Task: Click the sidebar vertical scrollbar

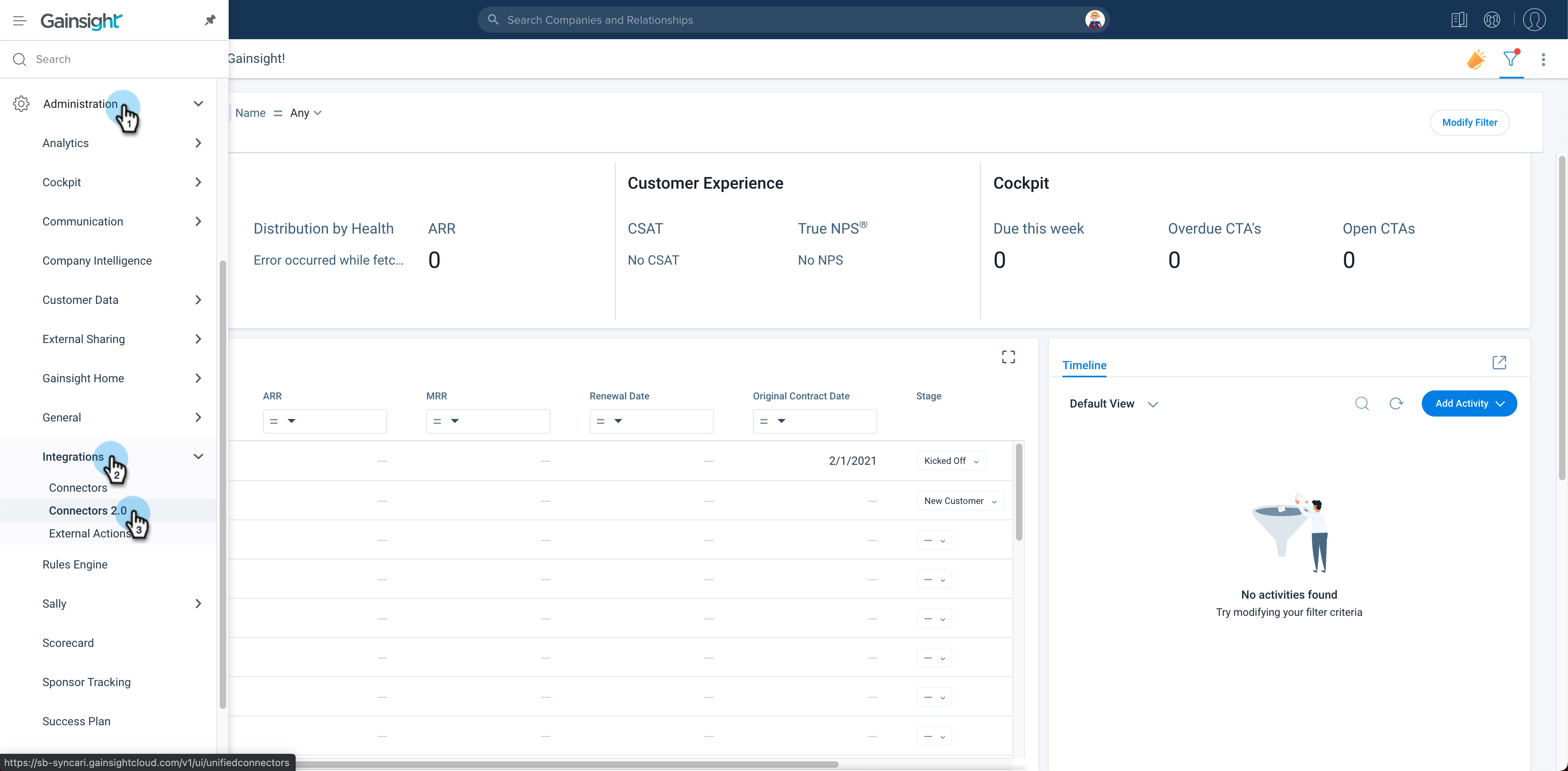Action: 223,484
